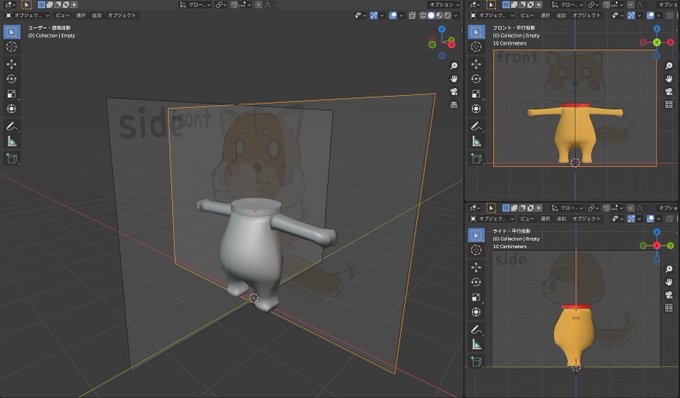Activate the Measure tool in main viewport

click(12, 141)
